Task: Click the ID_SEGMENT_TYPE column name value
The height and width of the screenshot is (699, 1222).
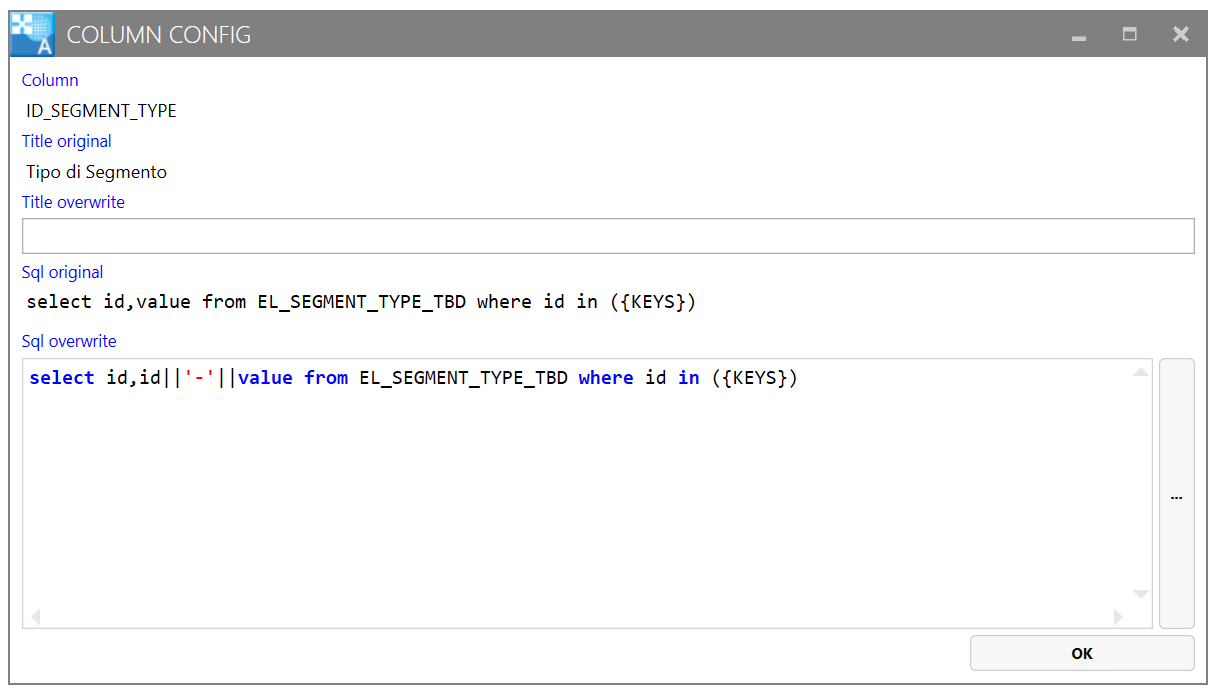Action: [x=101, y=111]
